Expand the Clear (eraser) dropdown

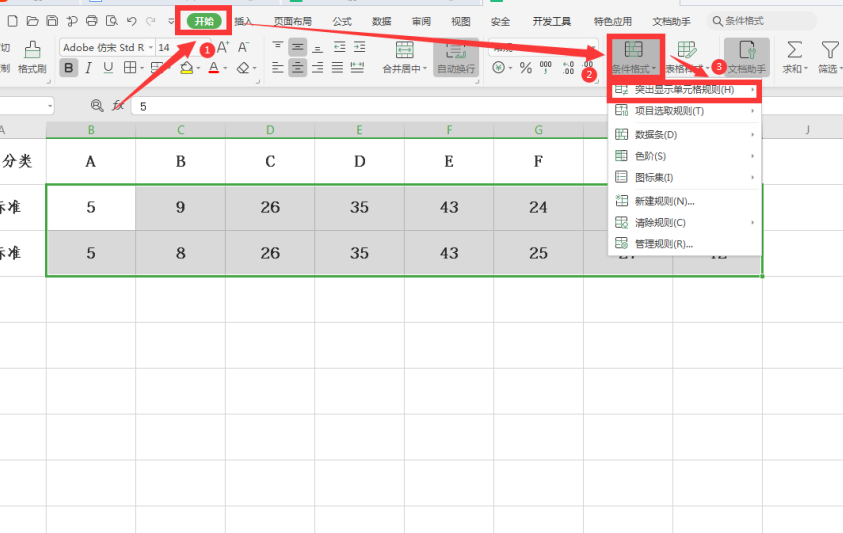click(x=254, y=68)
